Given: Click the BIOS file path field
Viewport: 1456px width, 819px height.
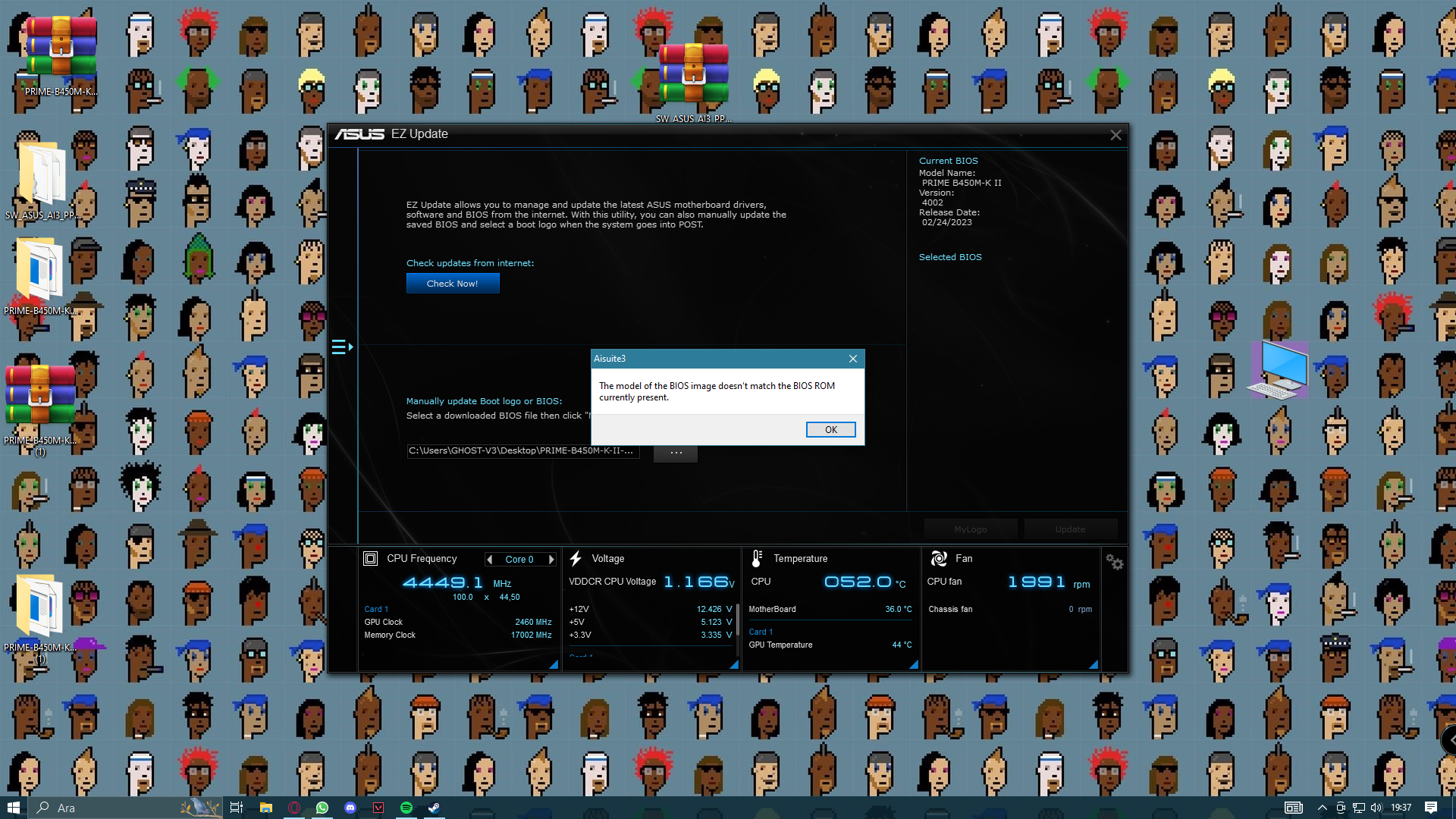Looking at the screenshot, I should pyautogui.click(x=523, y=451).
